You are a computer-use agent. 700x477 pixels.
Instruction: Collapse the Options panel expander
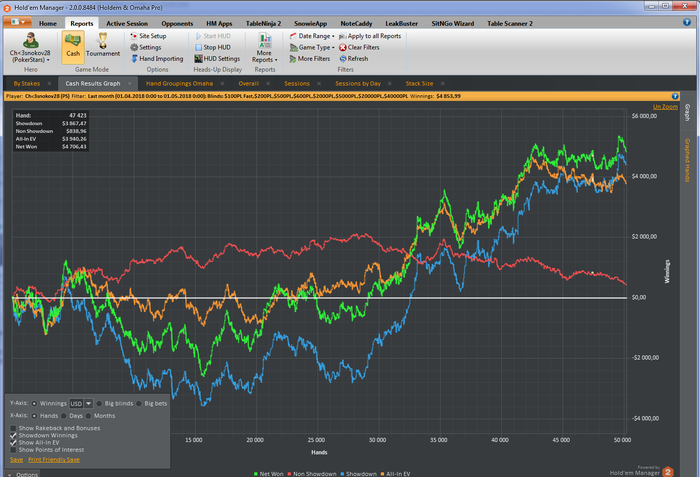coord(9,474)
